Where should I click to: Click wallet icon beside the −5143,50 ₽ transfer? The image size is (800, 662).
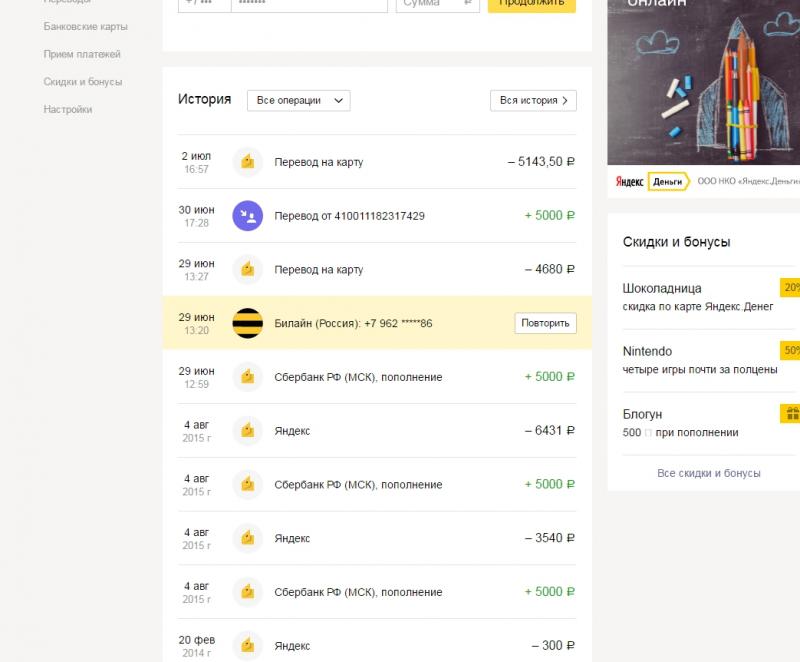coord(247,161)
